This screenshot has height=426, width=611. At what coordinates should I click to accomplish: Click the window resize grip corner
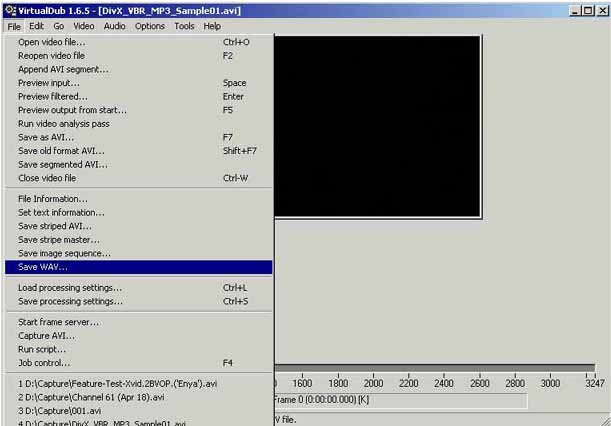coord(606,421)
